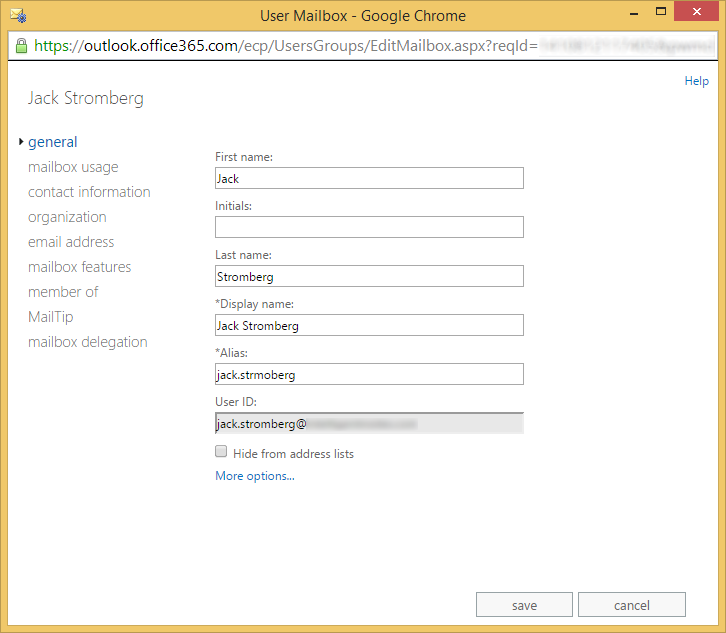Focus the Alias field
726x633 pixels.
click(369, 375)
